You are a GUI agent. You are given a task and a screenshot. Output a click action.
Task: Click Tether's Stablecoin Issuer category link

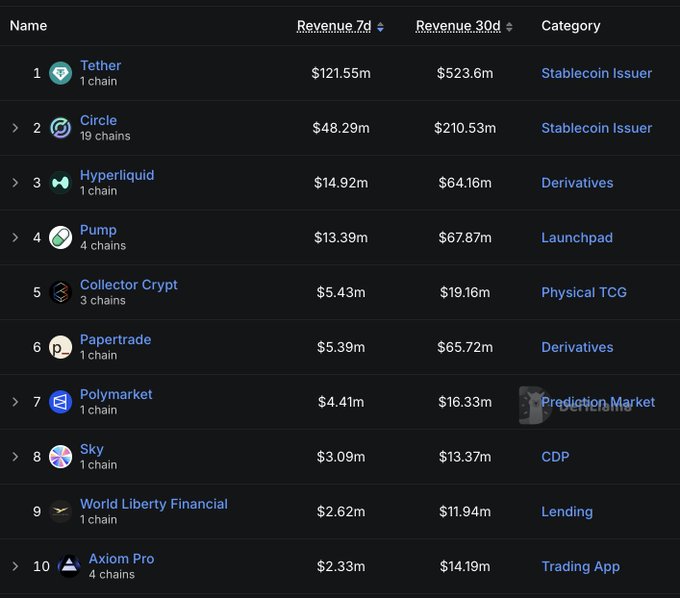point(596,73)
